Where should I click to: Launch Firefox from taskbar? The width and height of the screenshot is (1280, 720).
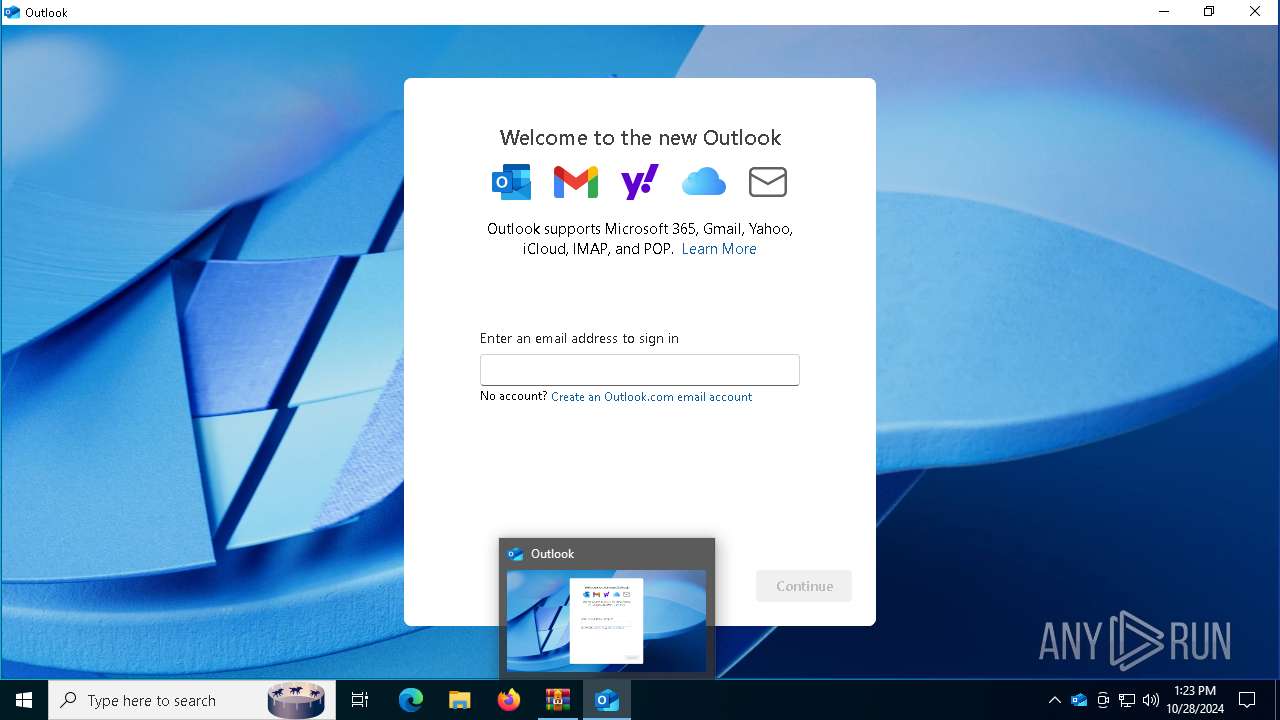click(509, 700)
